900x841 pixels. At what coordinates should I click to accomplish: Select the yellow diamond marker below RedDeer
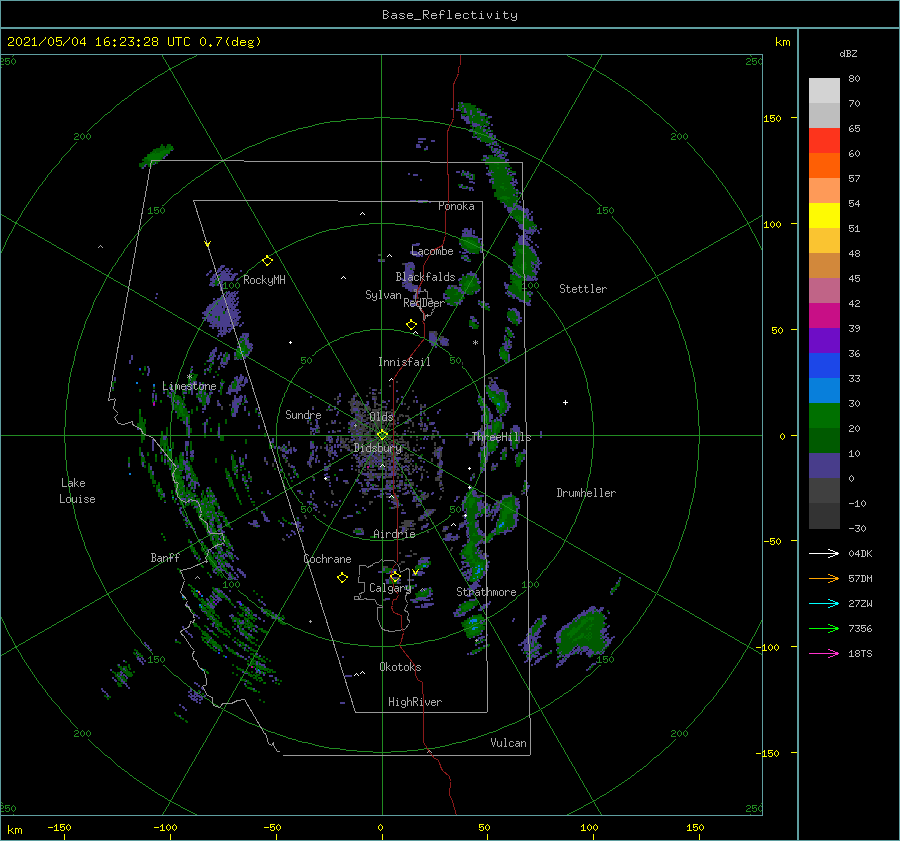(411, 325)
